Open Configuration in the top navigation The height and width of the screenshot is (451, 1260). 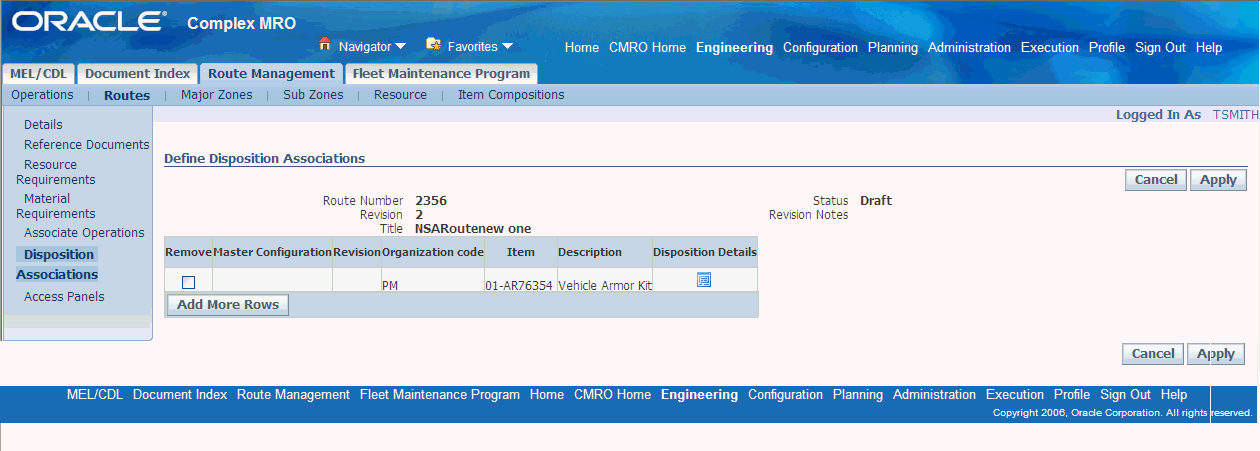coord(820,48)
